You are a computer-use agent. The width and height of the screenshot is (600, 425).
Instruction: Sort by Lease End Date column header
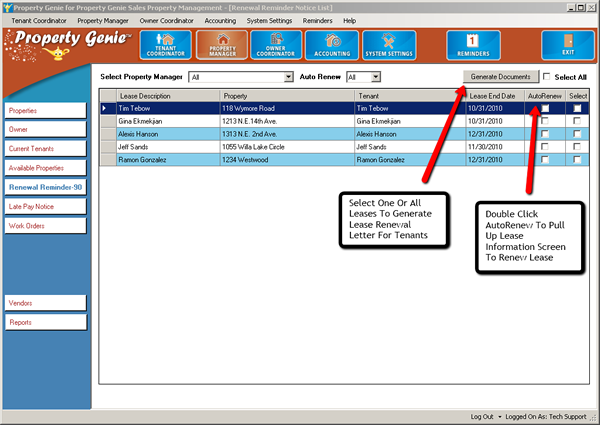click(x=495, y=96)
